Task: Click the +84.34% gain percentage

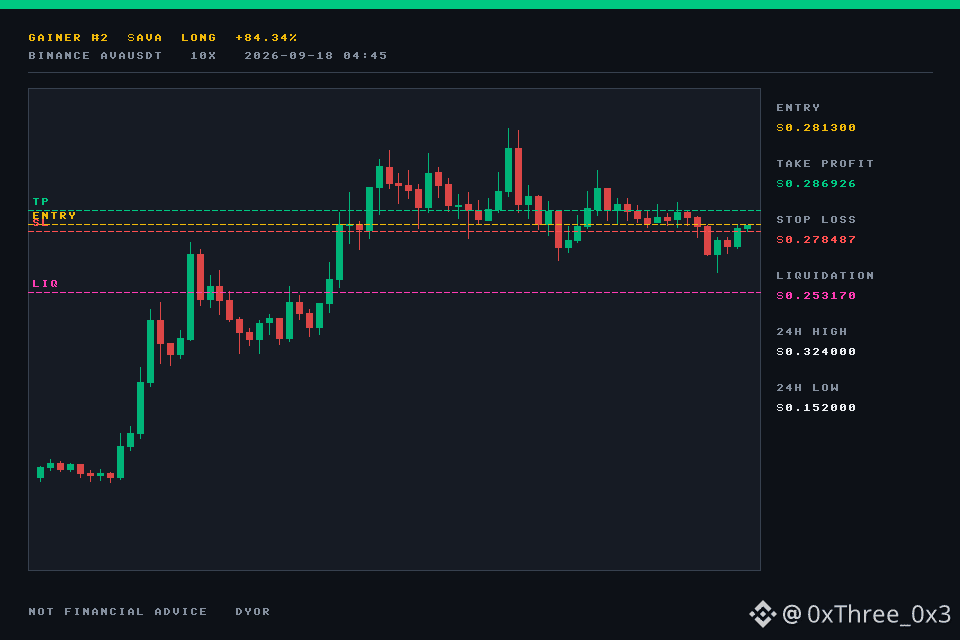Action: (266, 38)
